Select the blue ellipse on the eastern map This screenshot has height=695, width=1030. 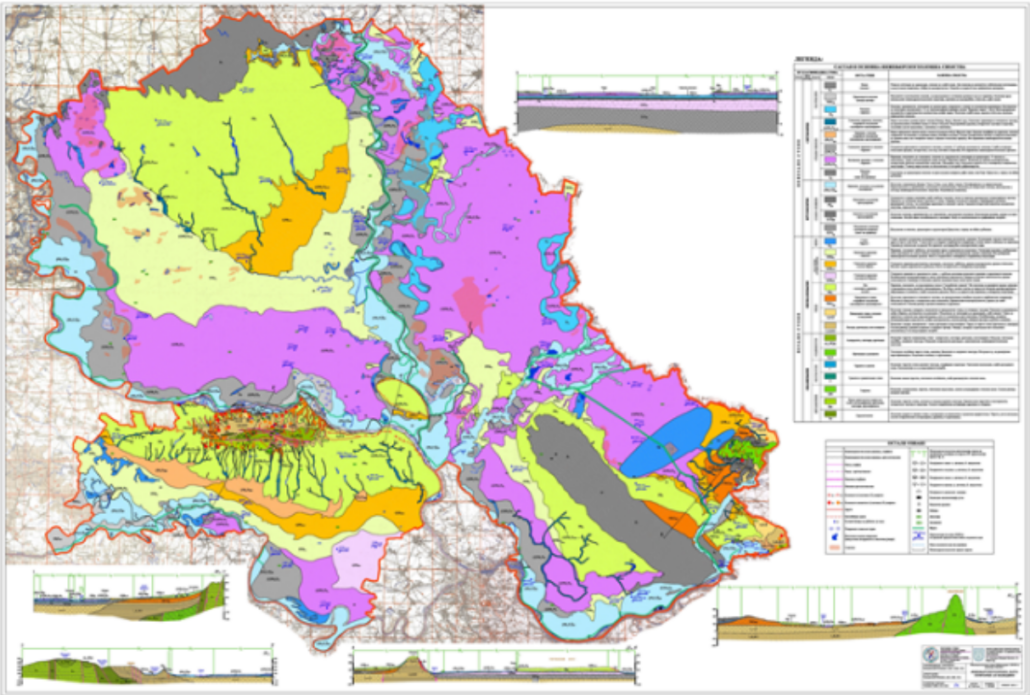[x=666, y=441]
